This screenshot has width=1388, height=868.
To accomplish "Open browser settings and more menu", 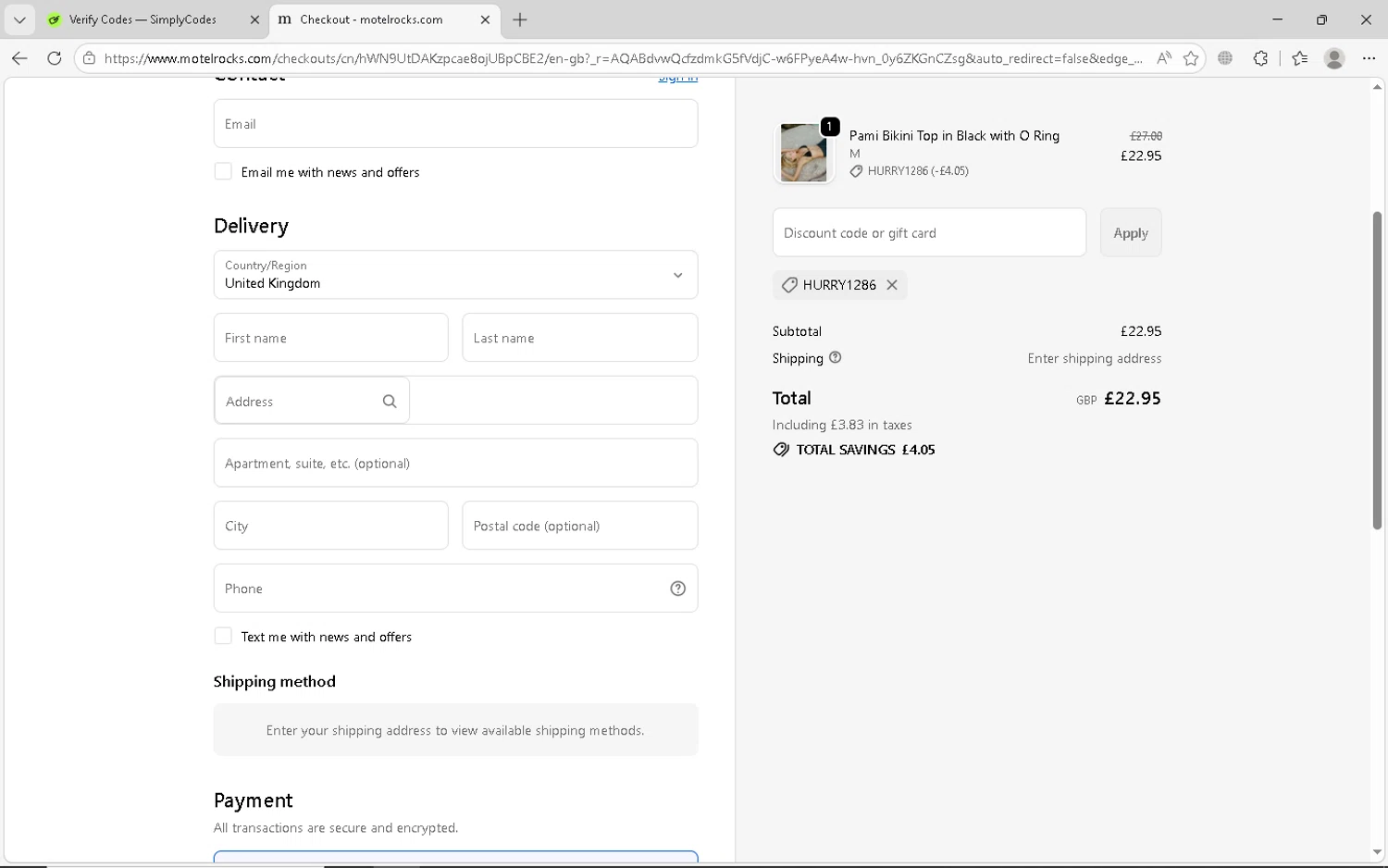I will pyautogui.click(x=1369, y=58).
